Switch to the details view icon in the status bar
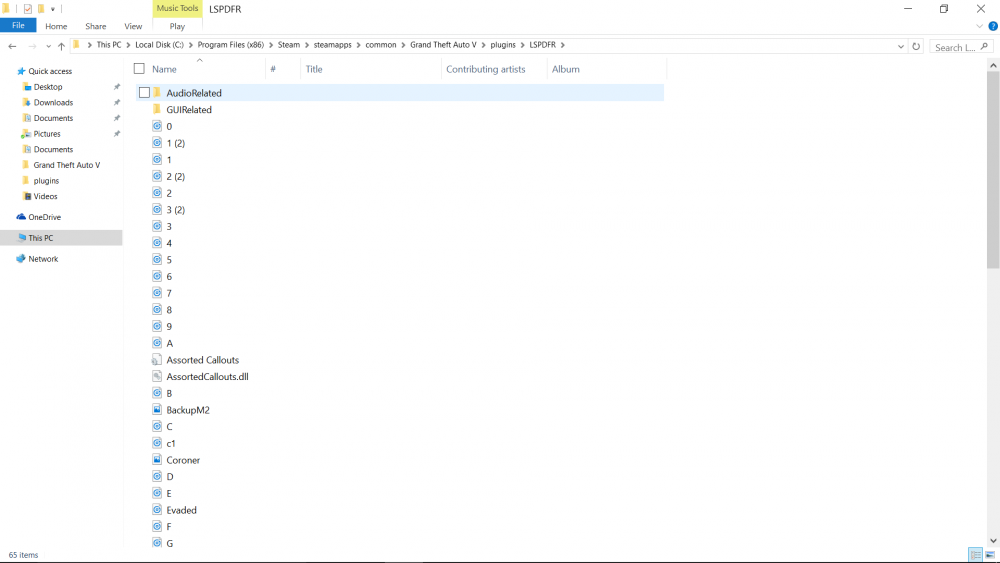The image size is (1000, 563). 975,555
